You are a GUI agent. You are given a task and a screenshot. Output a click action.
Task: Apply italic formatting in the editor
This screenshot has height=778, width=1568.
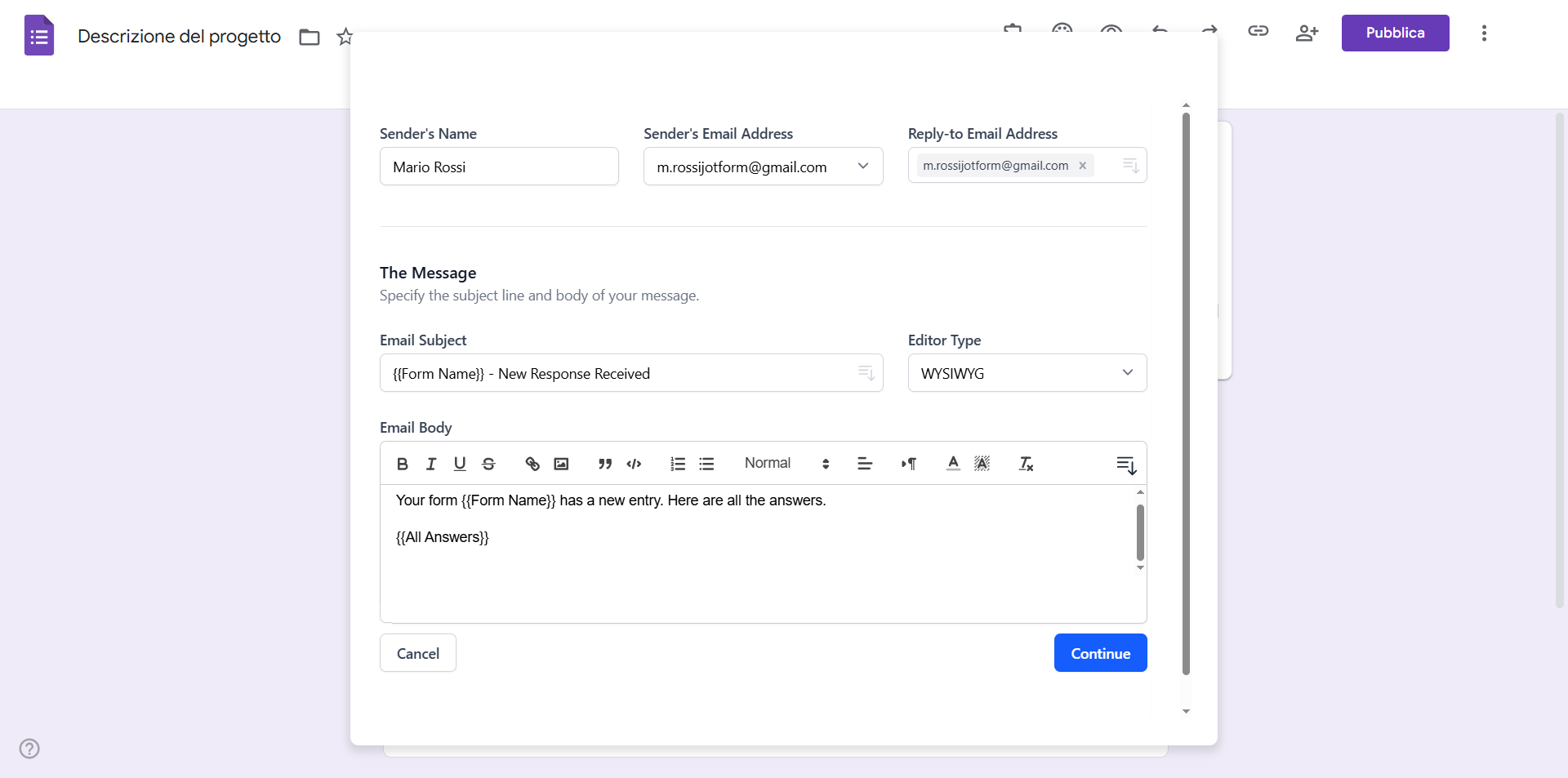click(x=431, y=464)
